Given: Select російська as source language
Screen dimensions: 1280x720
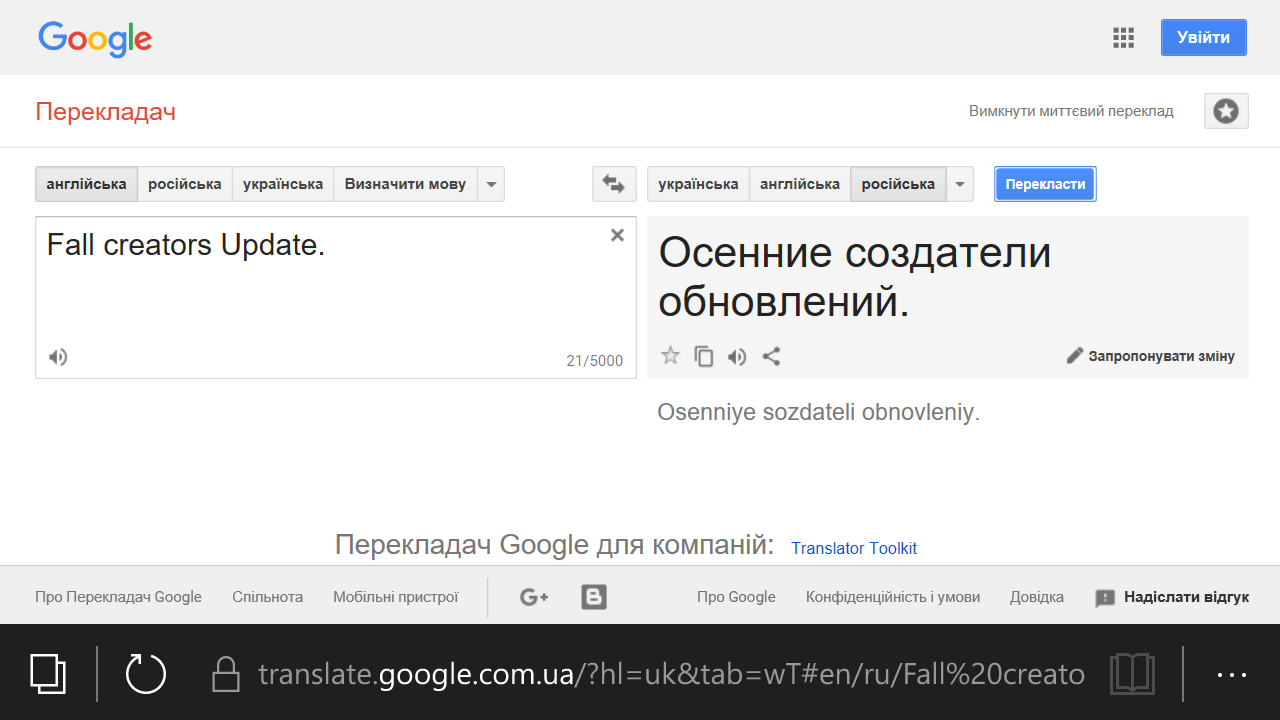Looking at the screenshot, I should [x=184, y=184].
